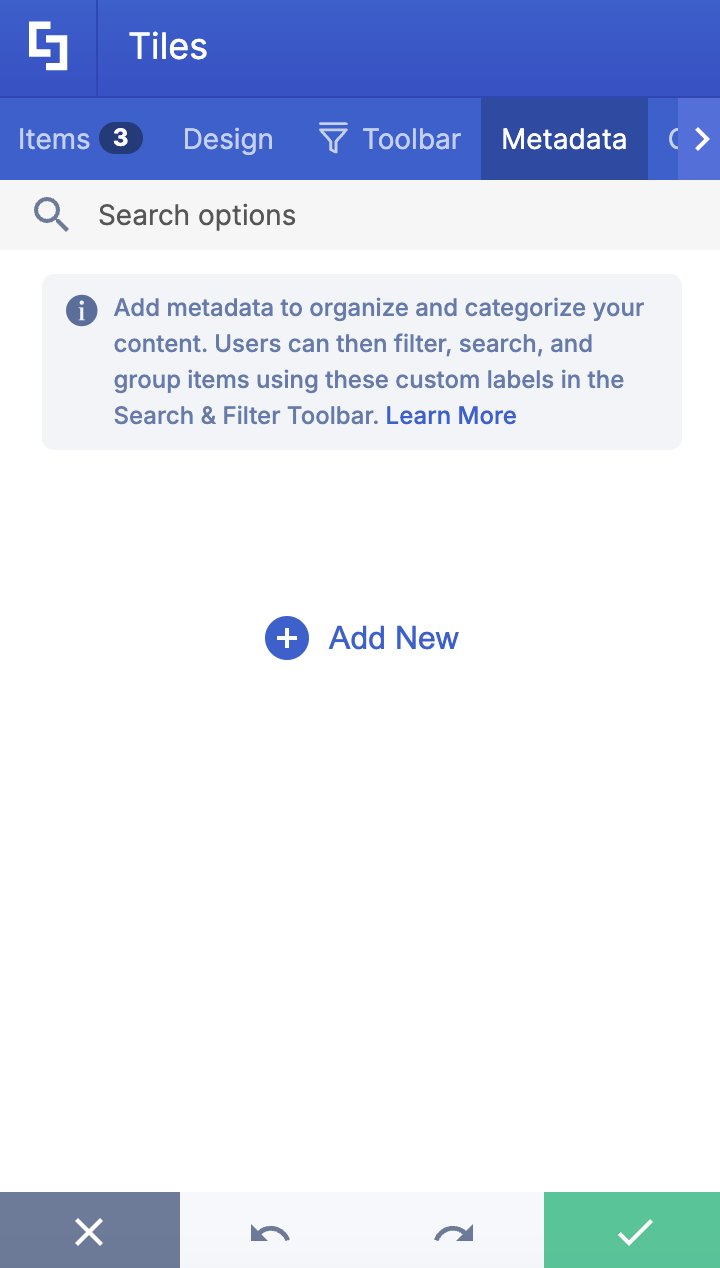Select the Metadata tab
Viewport: 720px width, 1268px height.
(x=564, y=139)
